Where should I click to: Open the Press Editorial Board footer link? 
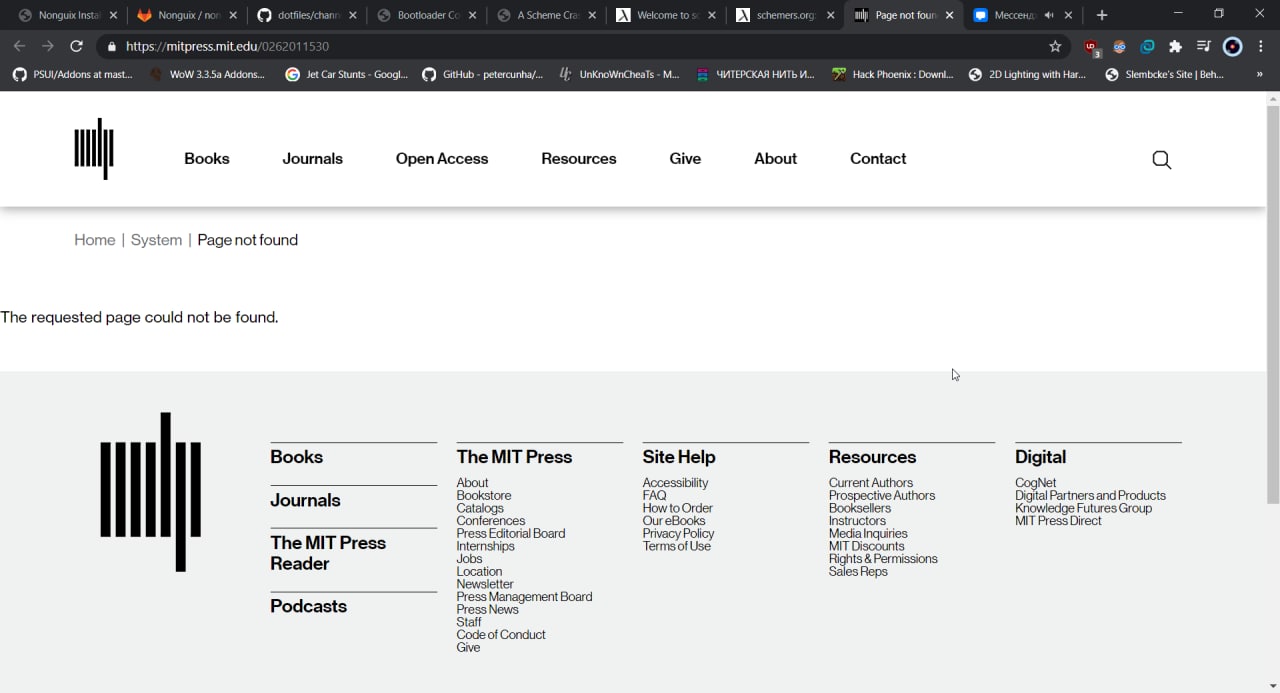510,534
